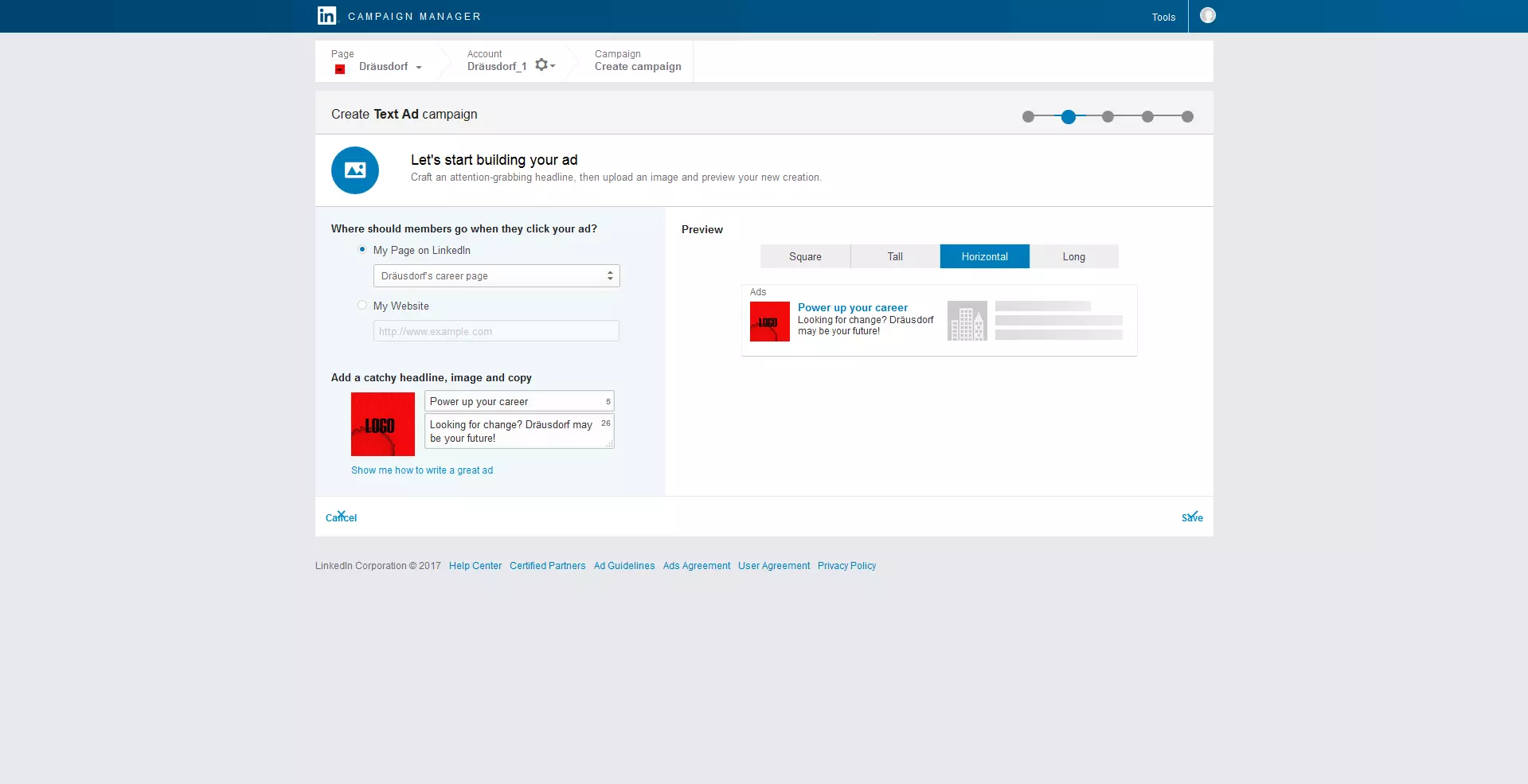Viewport: 1528px width, 784px height.
Task: Click preview ad text 'Looking for change?'
Action: point(842,320)
